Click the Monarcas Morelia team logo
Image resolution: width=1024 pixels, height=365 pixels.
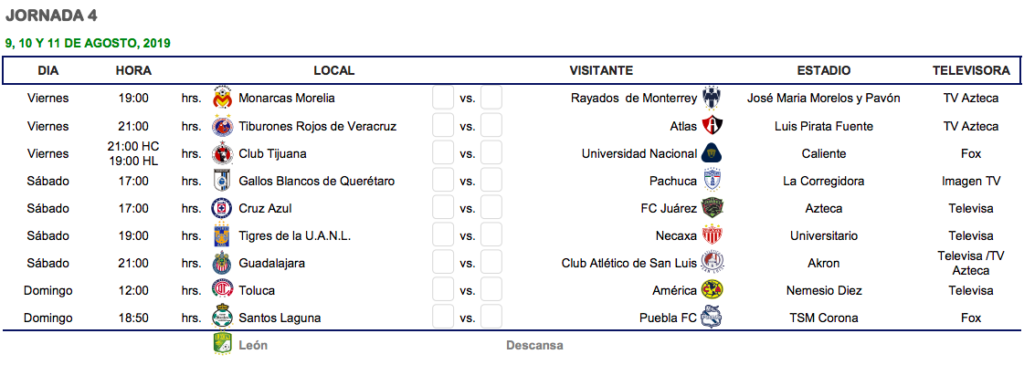click(x=223, y=99)
